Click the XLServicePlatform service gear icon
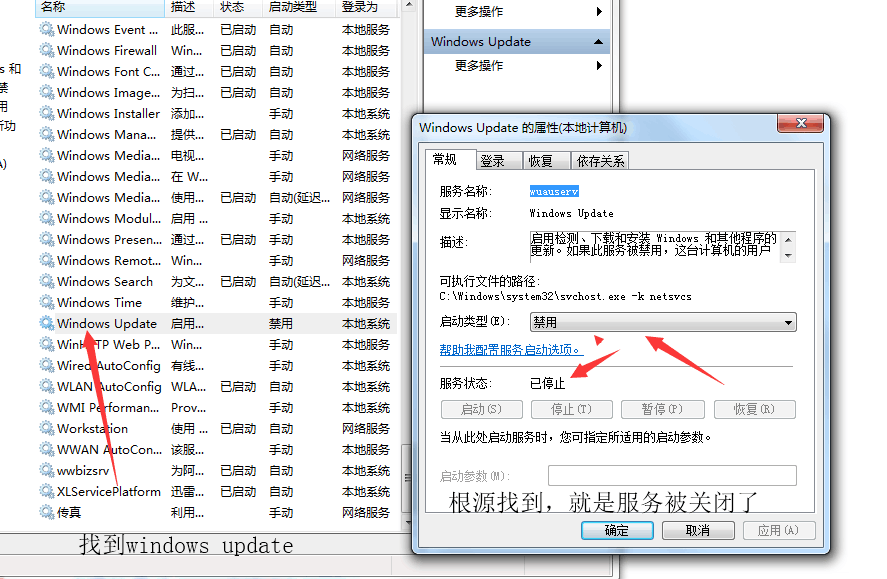The height and width of the screenshot is (579, 887). pos(46,491)
